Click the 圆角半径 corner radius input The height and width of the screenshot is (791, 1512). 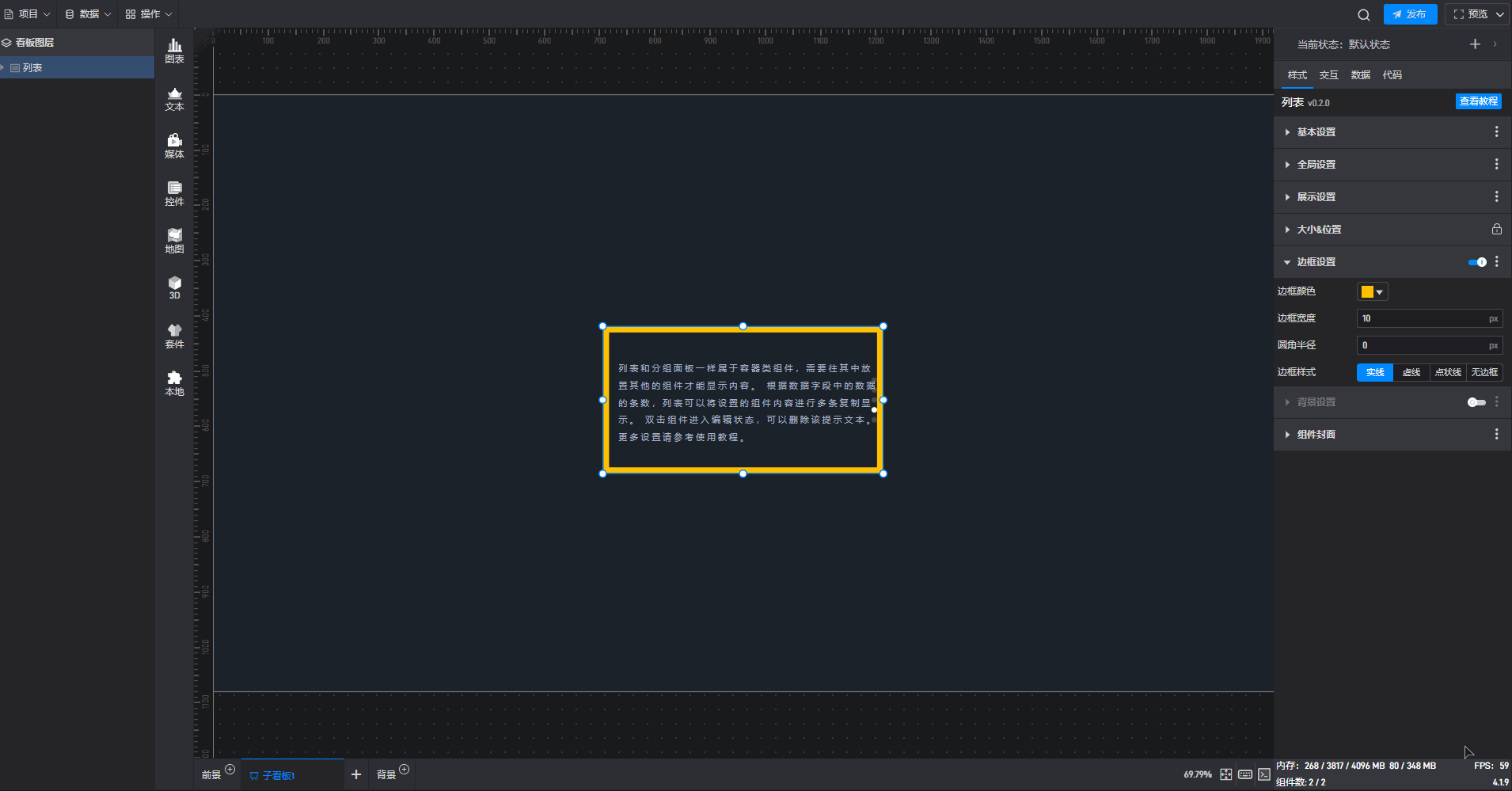1429,345
